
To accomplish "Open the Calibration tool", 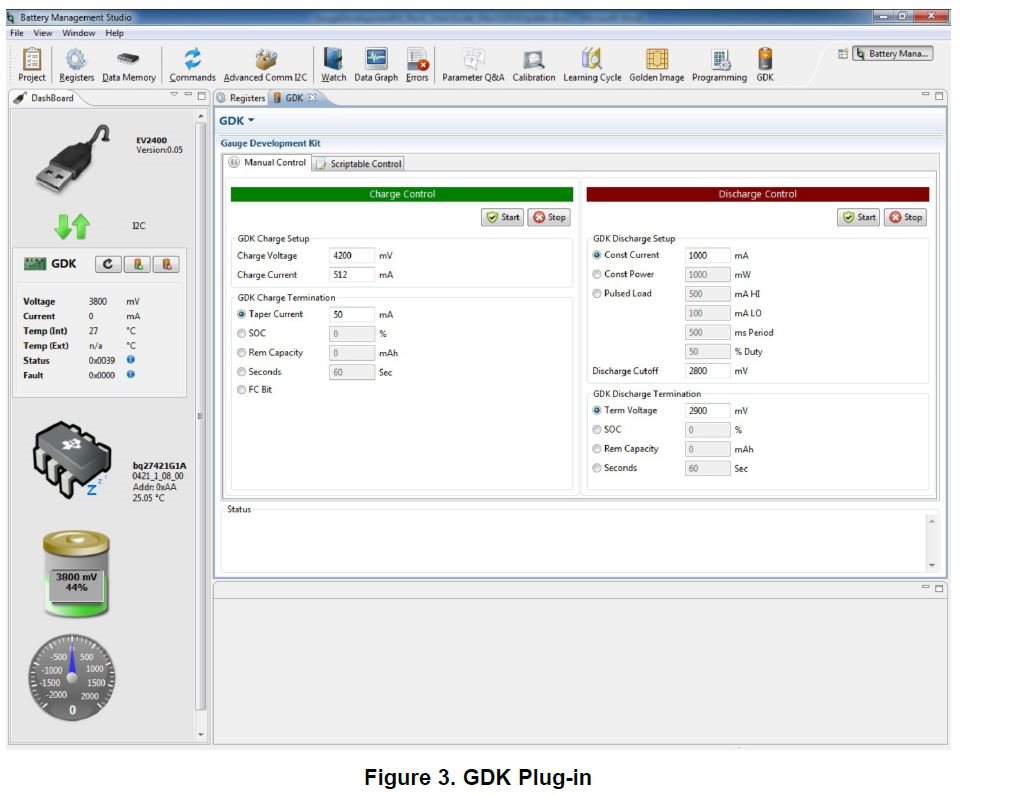I will click(x=533, y=65).
